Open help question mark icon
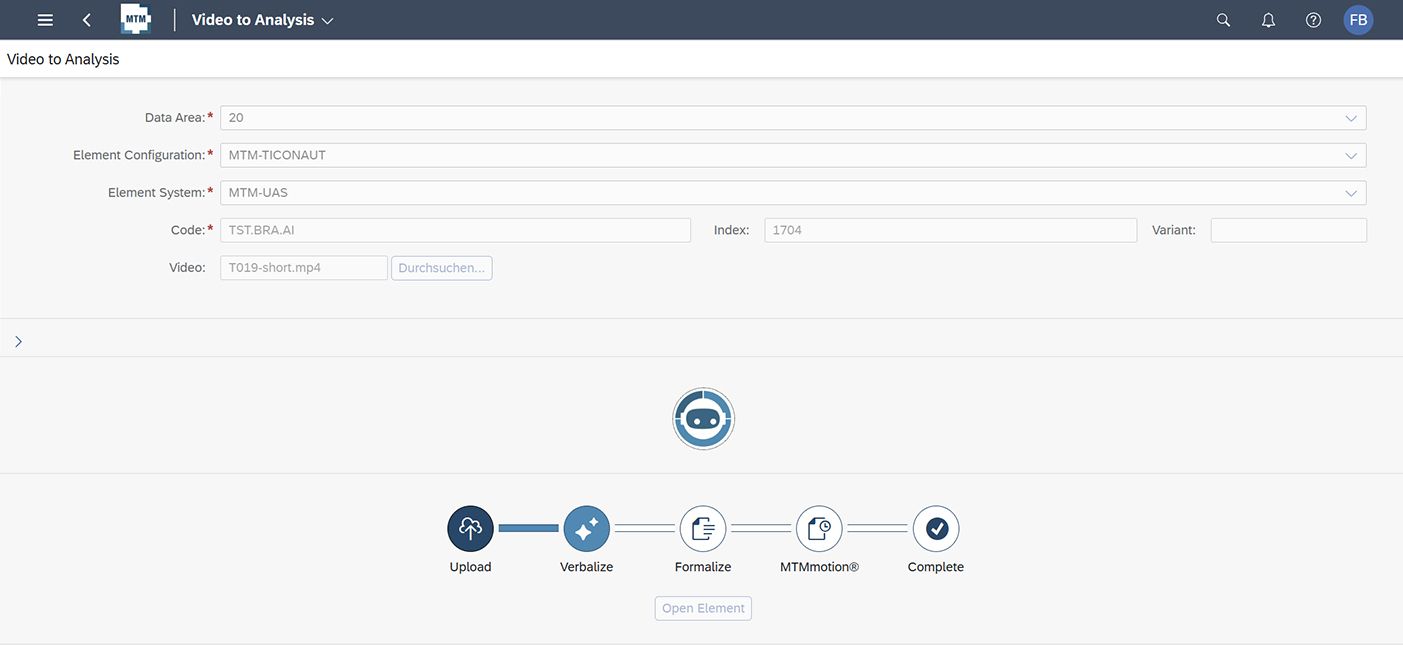Image resolution: width=1403 pixels, height=645 pixels. click(1313, 20)
